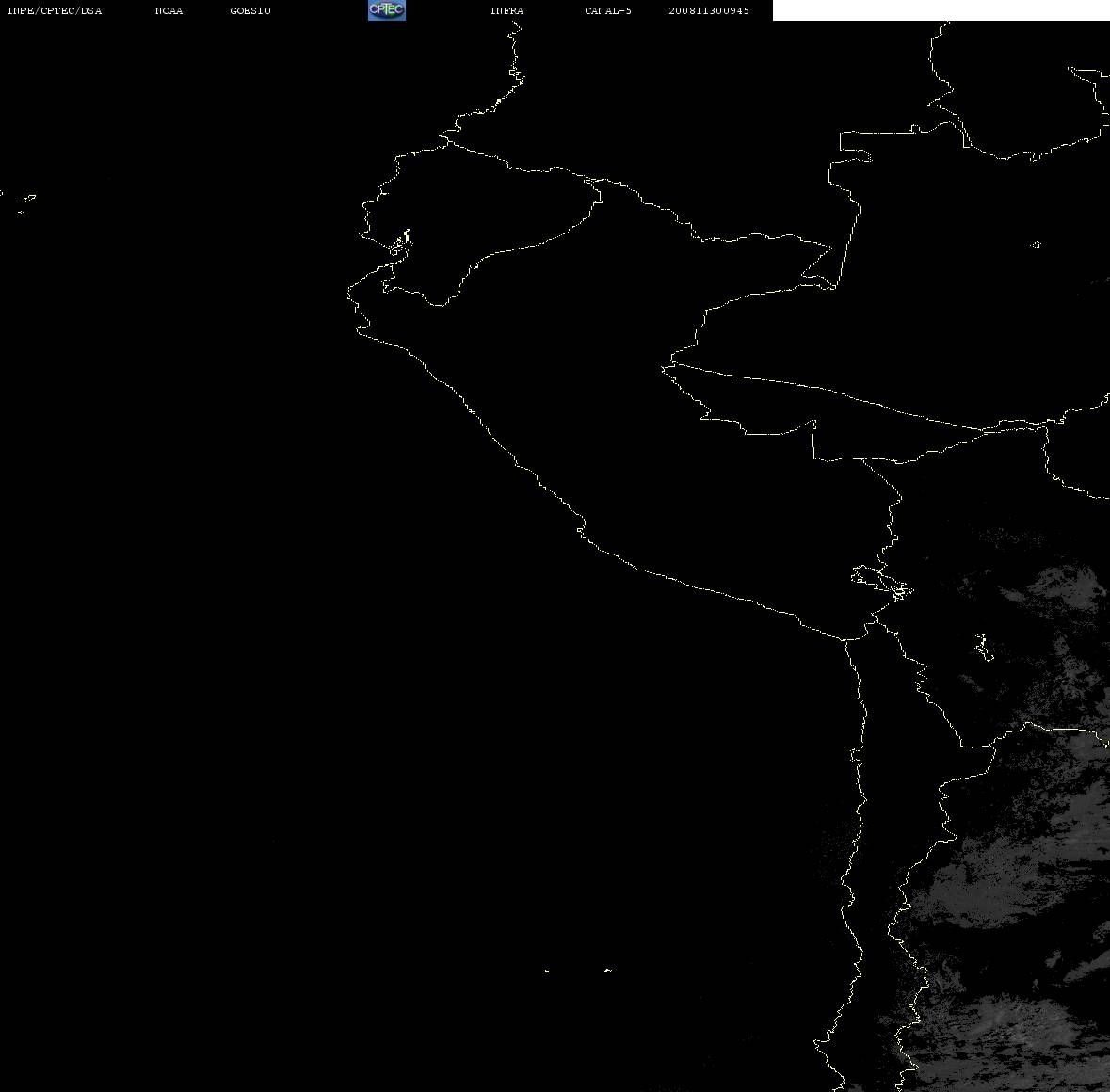
Task: Select the 200811300945 timestamp text
Action: click(x=709, y=10)
